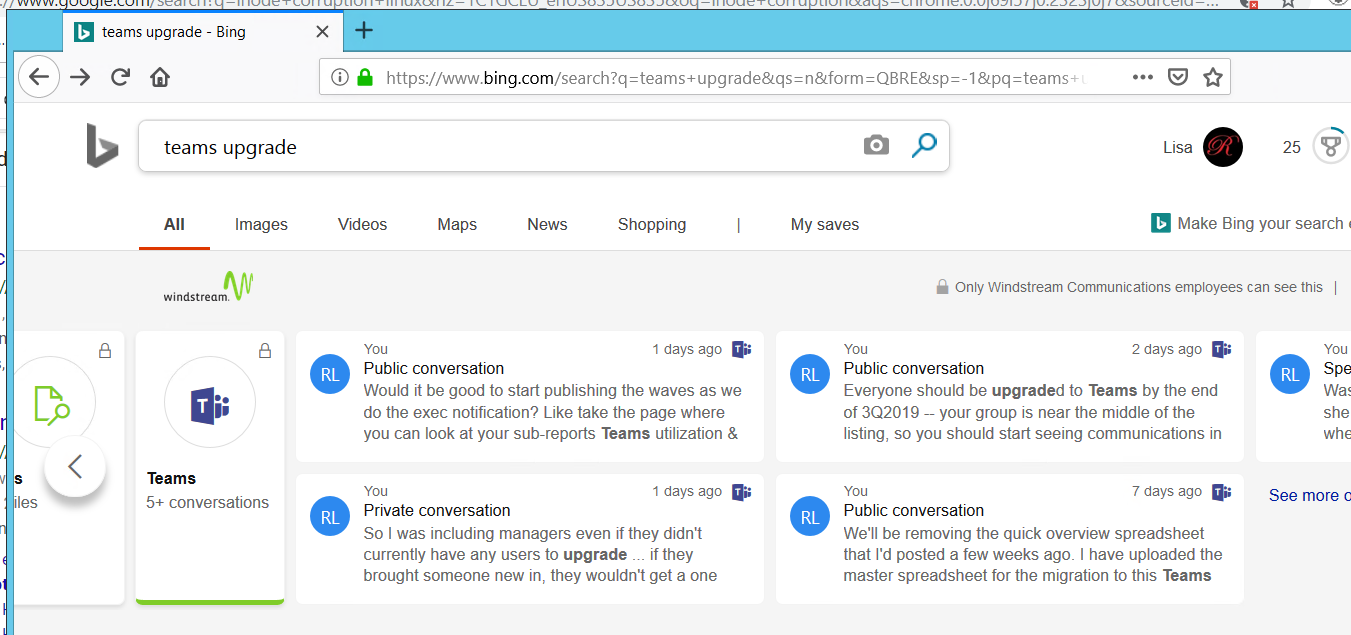Click the 'See more' link
The width and height of the screenshot is (1351, 635).
(x=1309, y=495)
